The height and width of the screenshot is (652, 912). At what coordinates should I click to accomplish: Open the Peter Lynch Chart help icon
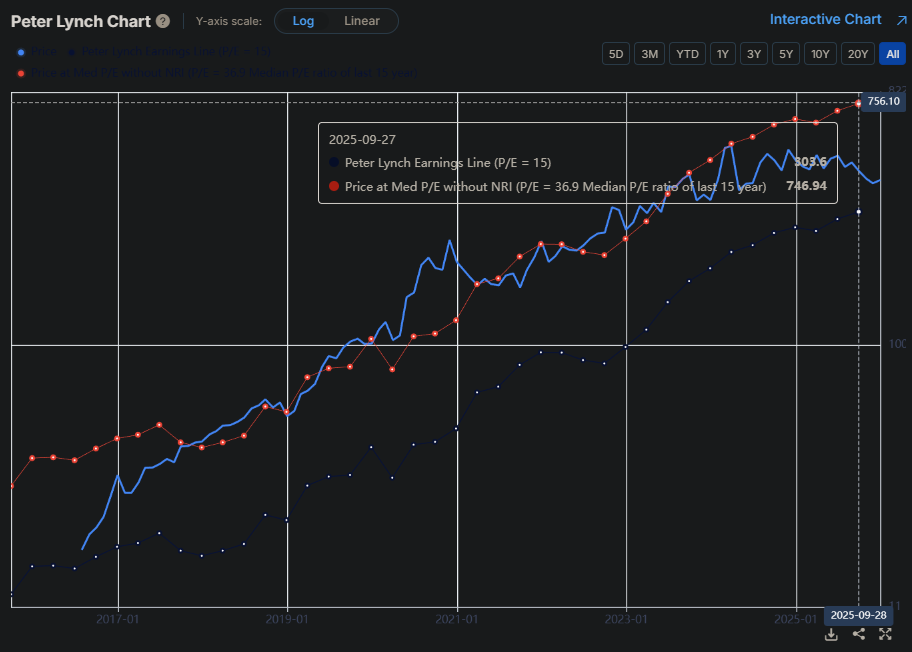click(161, 20)
